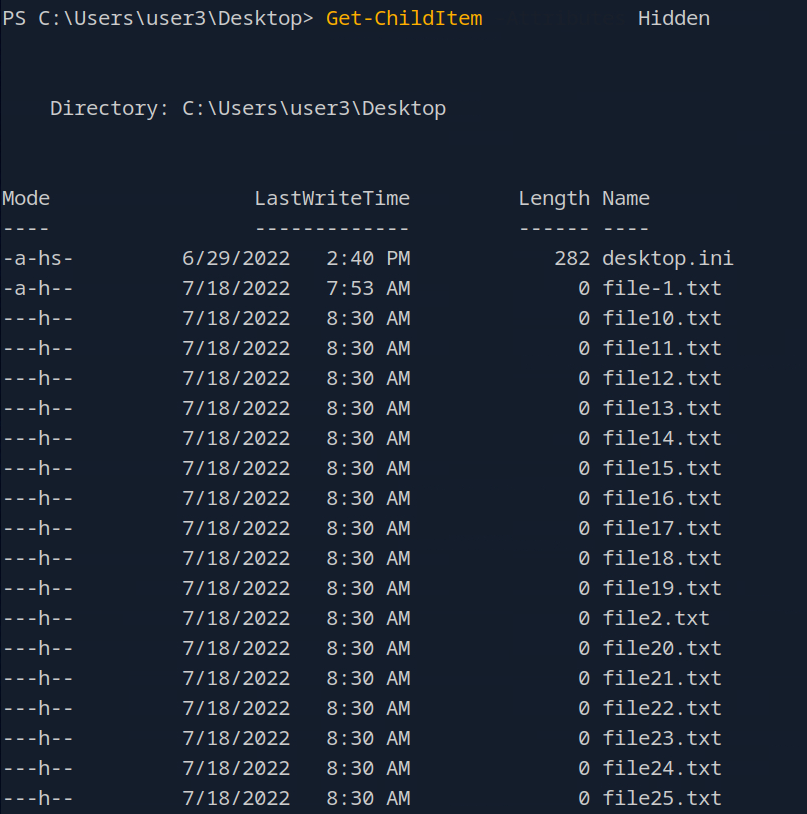
Task: Click the 2:40 PM timestamp
Action: click(368, 258)
